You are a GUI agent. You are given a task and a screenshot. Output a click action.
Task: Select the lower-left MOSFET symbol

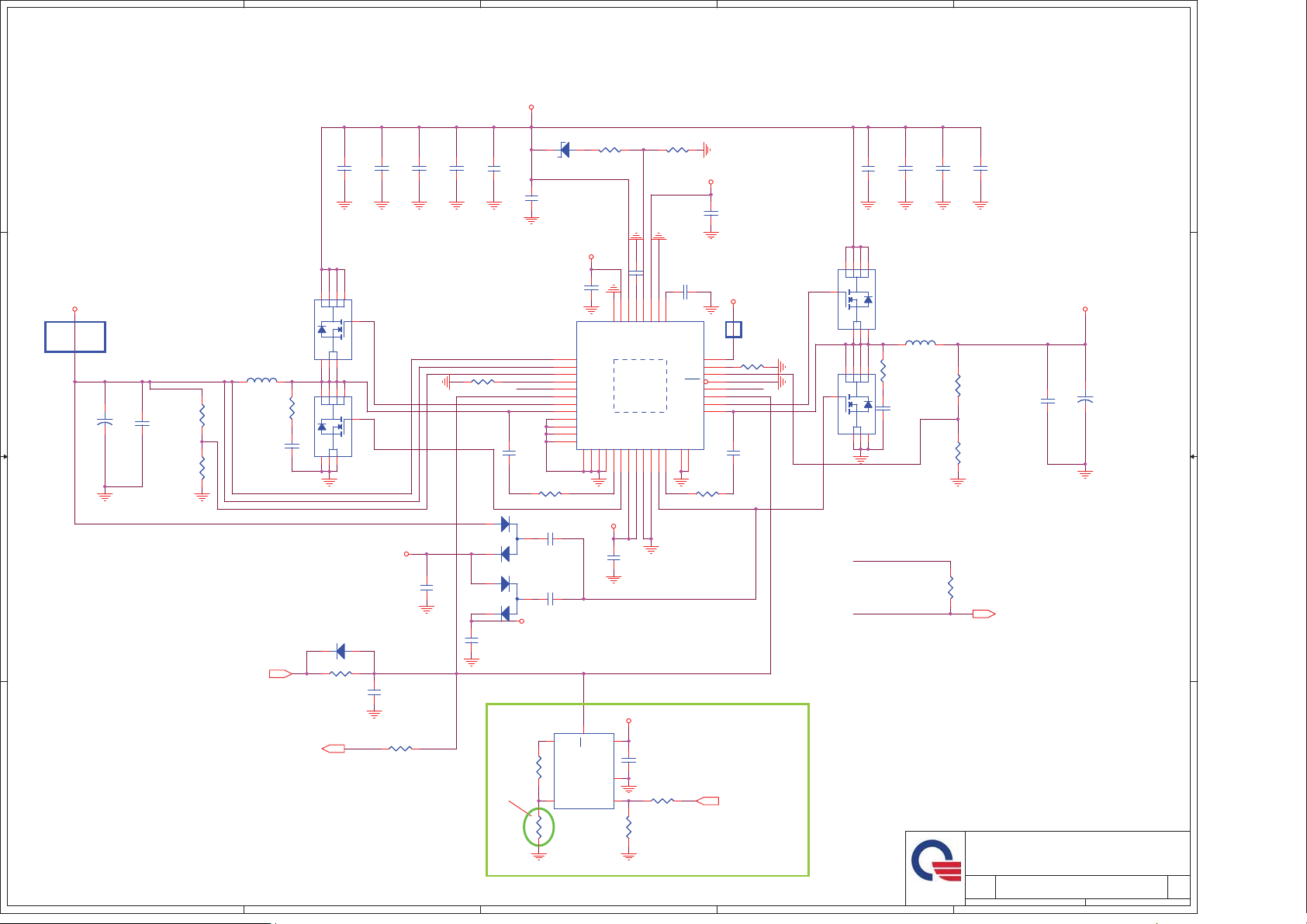[x=333, y=427]
